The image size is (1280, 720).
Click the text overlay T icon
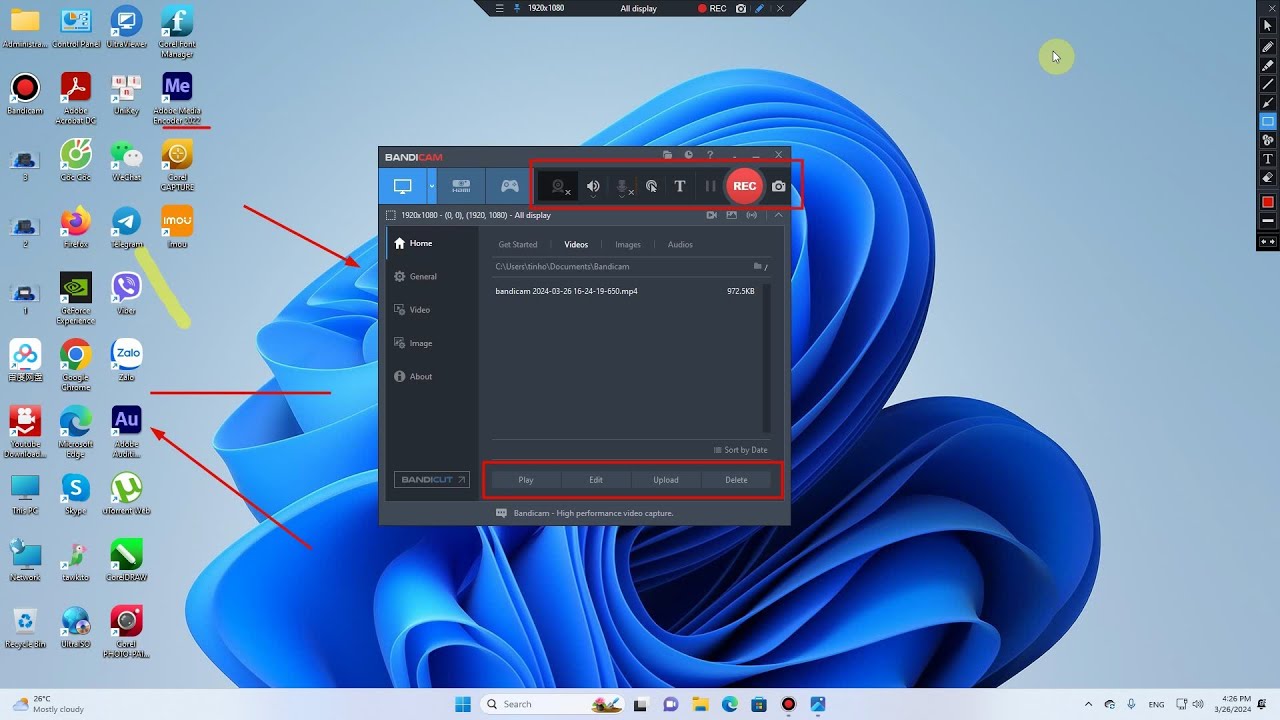[680, 186]
